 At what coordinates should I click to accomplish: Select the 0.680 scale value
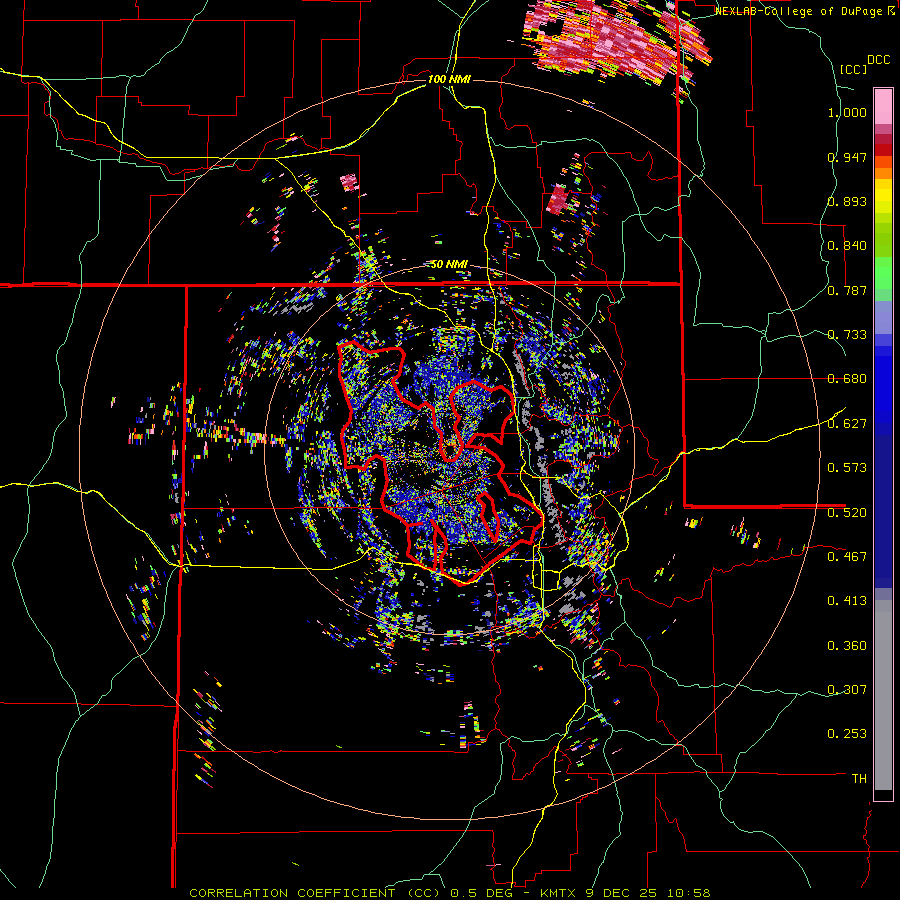click(x=847, y=379)
